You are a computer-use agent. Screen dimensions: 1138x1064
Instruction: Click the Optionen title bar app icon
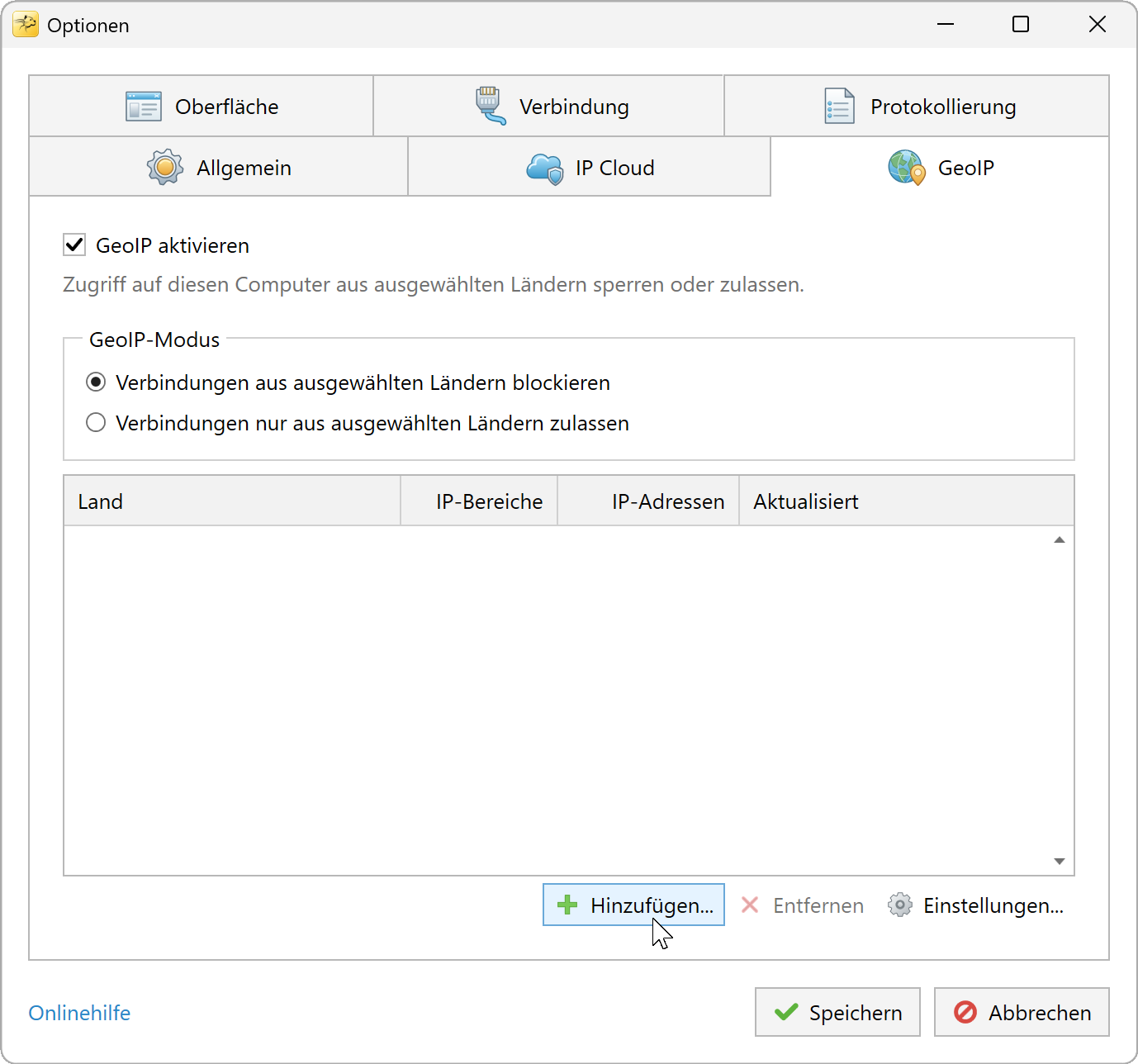(x=26, y=25)
